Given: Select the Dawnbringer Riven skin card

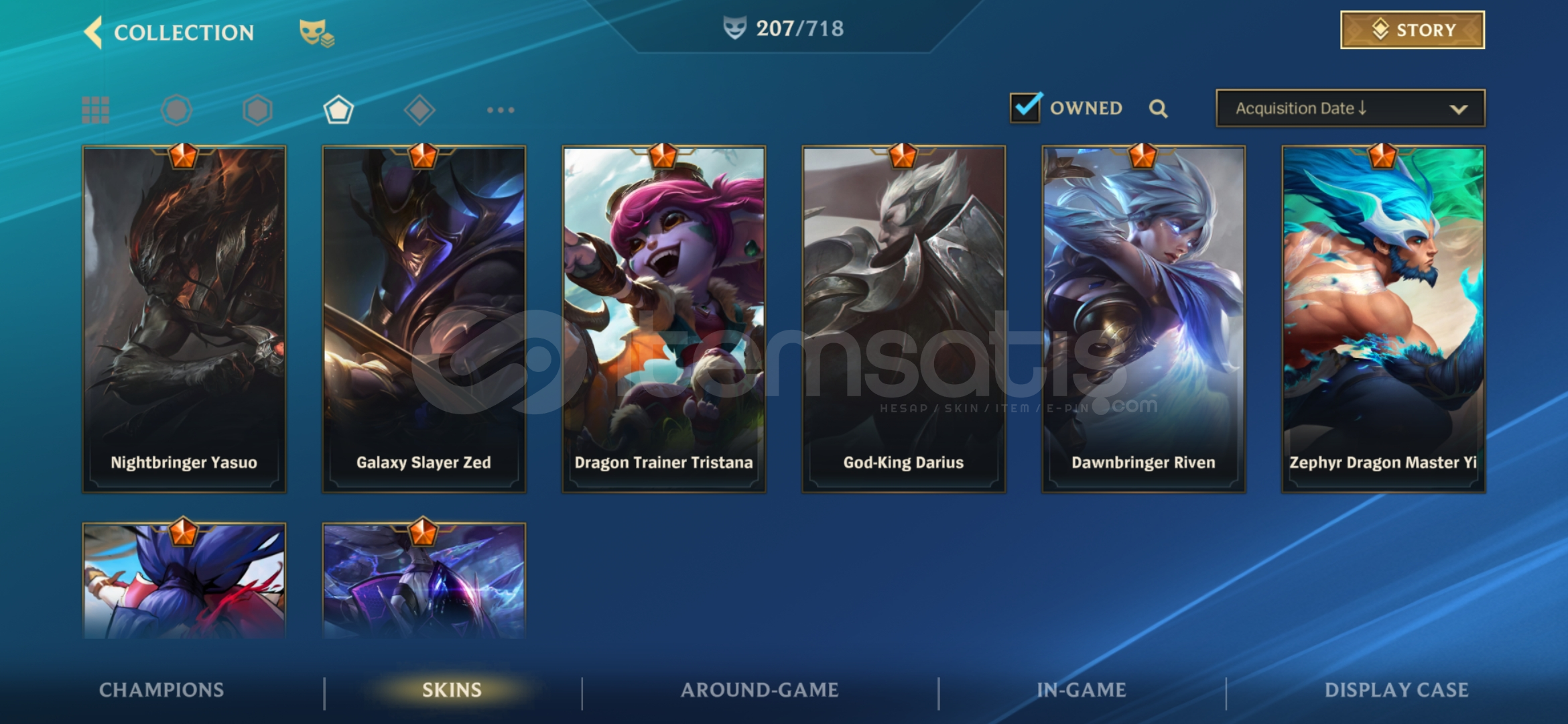Looking at the screenshot, I should pyautogui.click(x=1144, y=319).
